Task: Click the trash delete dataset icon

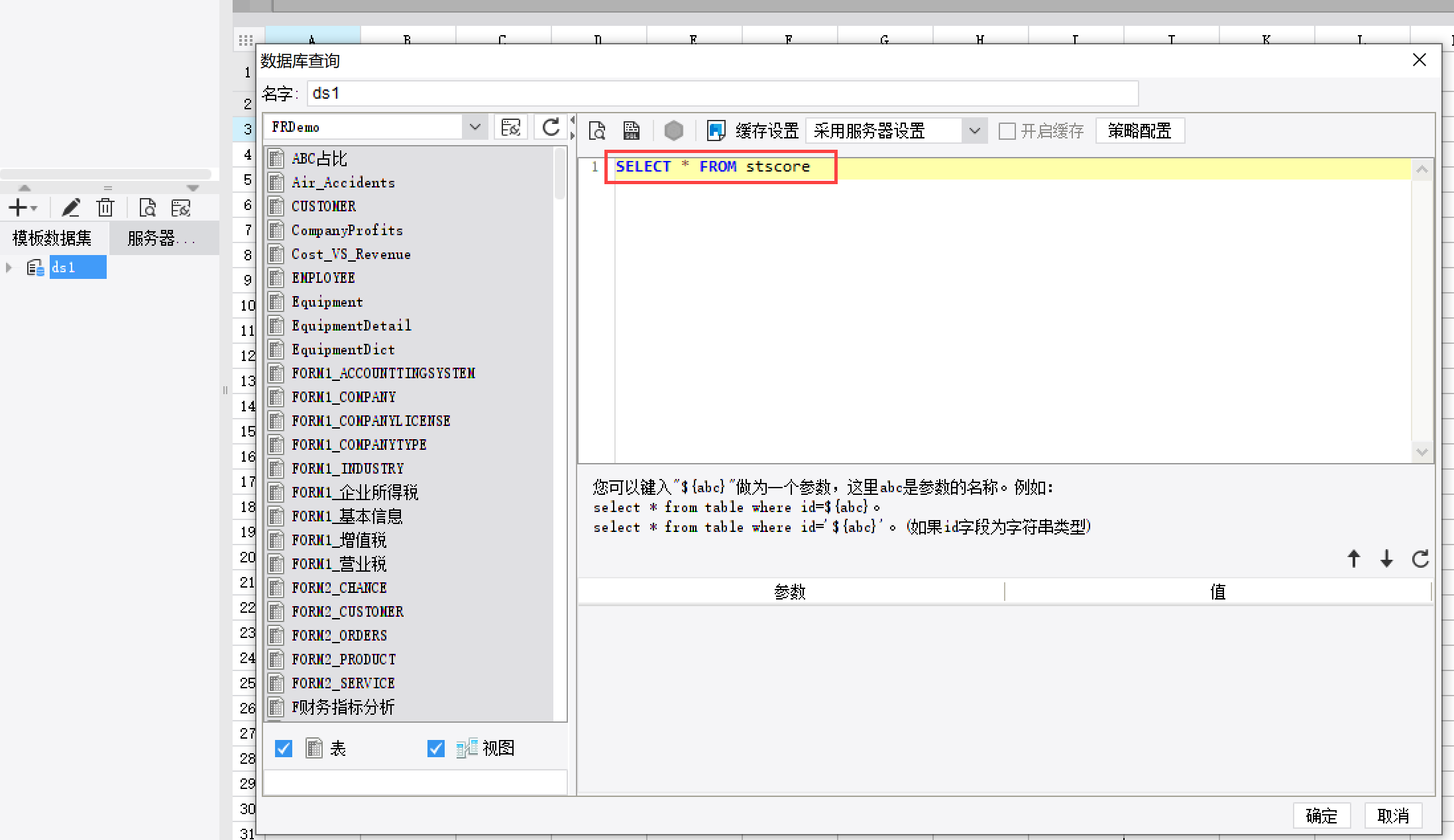Action: [x=105, y=208]
